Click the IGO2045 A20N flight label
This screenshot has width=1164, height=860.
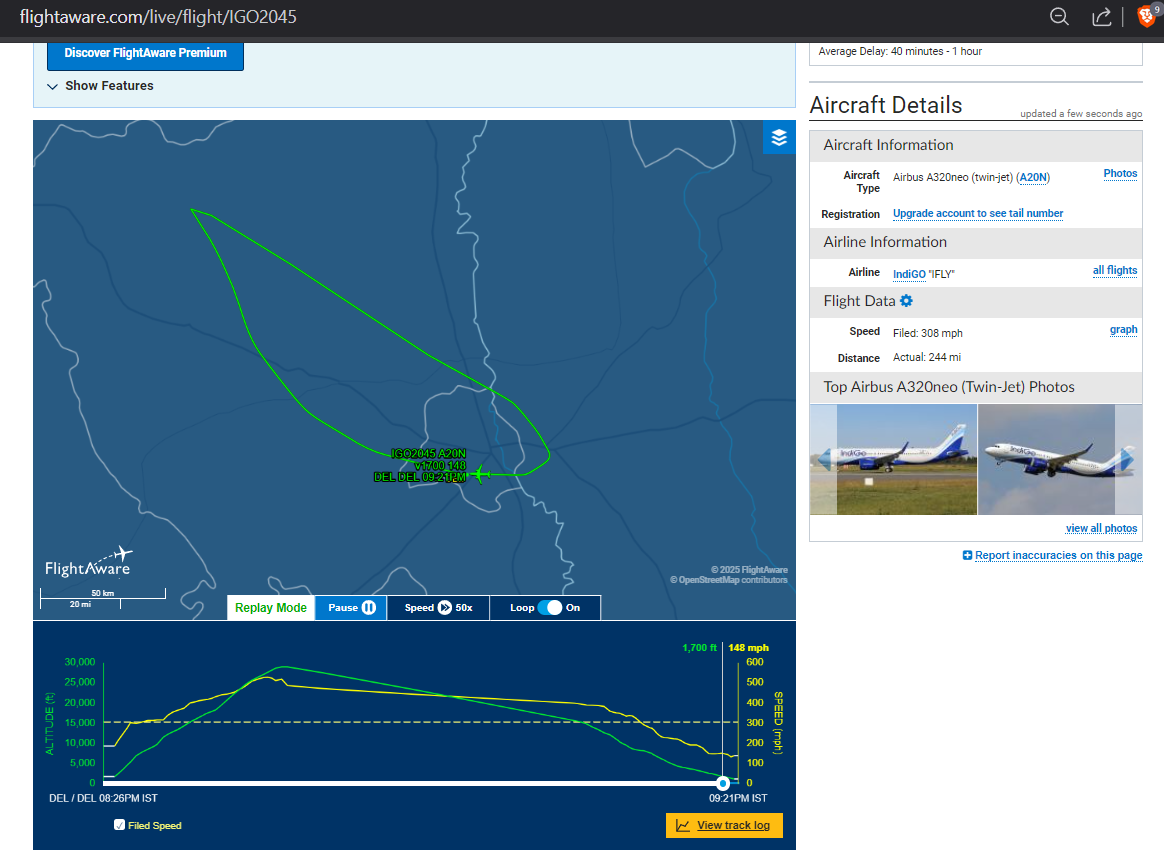[428, 454]
